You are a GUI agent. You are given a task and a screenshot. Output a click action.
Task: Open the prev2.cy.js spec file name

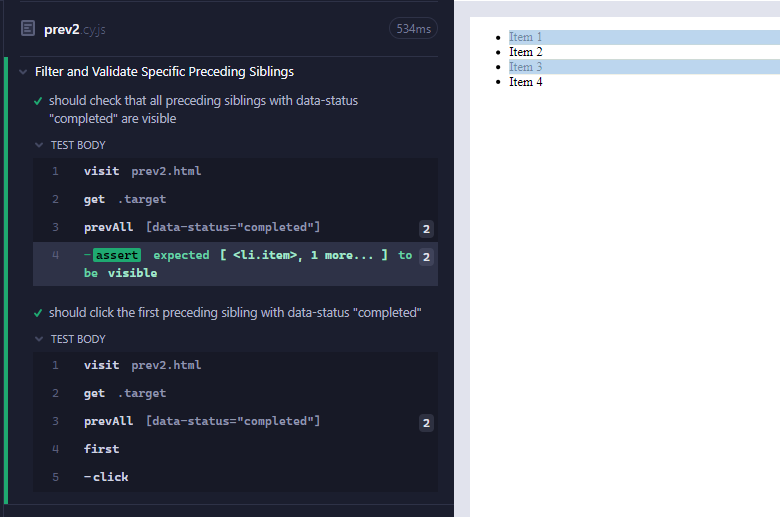point(75,29)
